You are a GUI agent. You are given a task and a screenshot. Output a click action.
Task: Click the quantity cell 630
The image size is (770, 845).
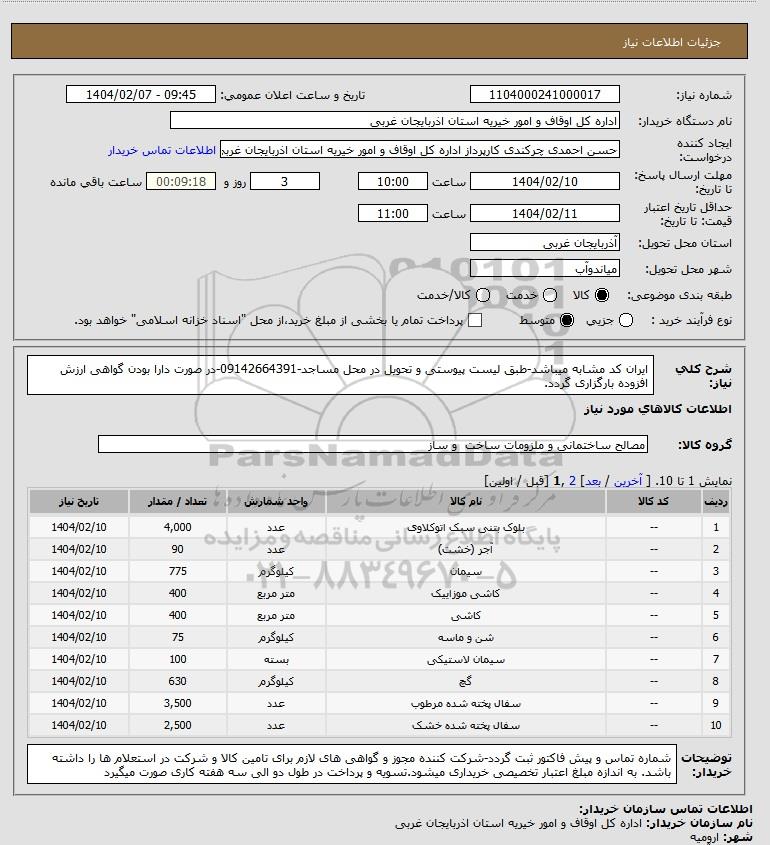(177, 681)
